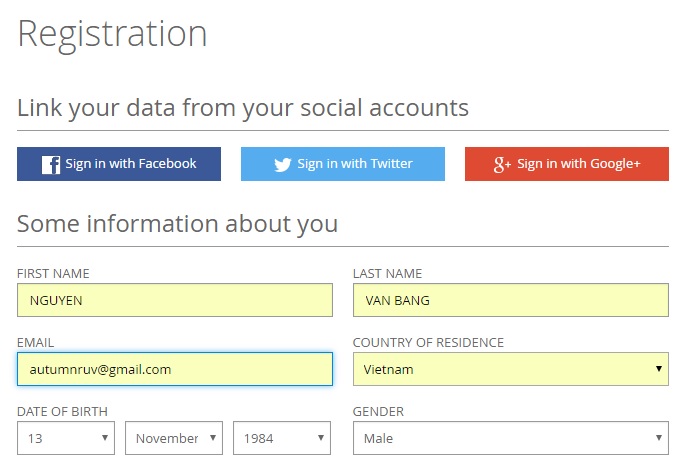This screenshot has height=457, width=684.
Task: Expand the birth day dropdown showing 13
Action: 66,438
